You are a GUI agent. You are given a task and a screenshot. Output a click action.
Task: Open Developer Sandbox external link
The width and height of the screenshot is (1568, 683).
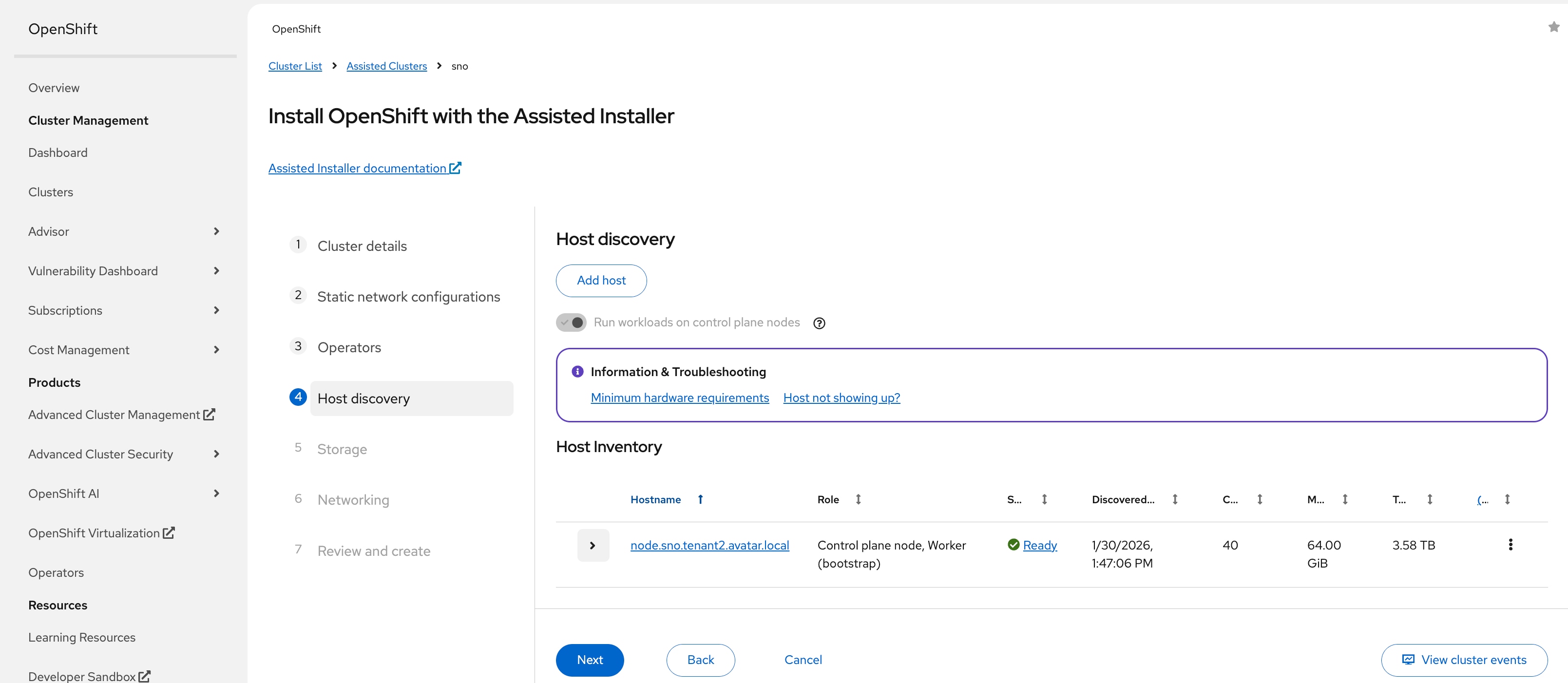pos(89,676)
